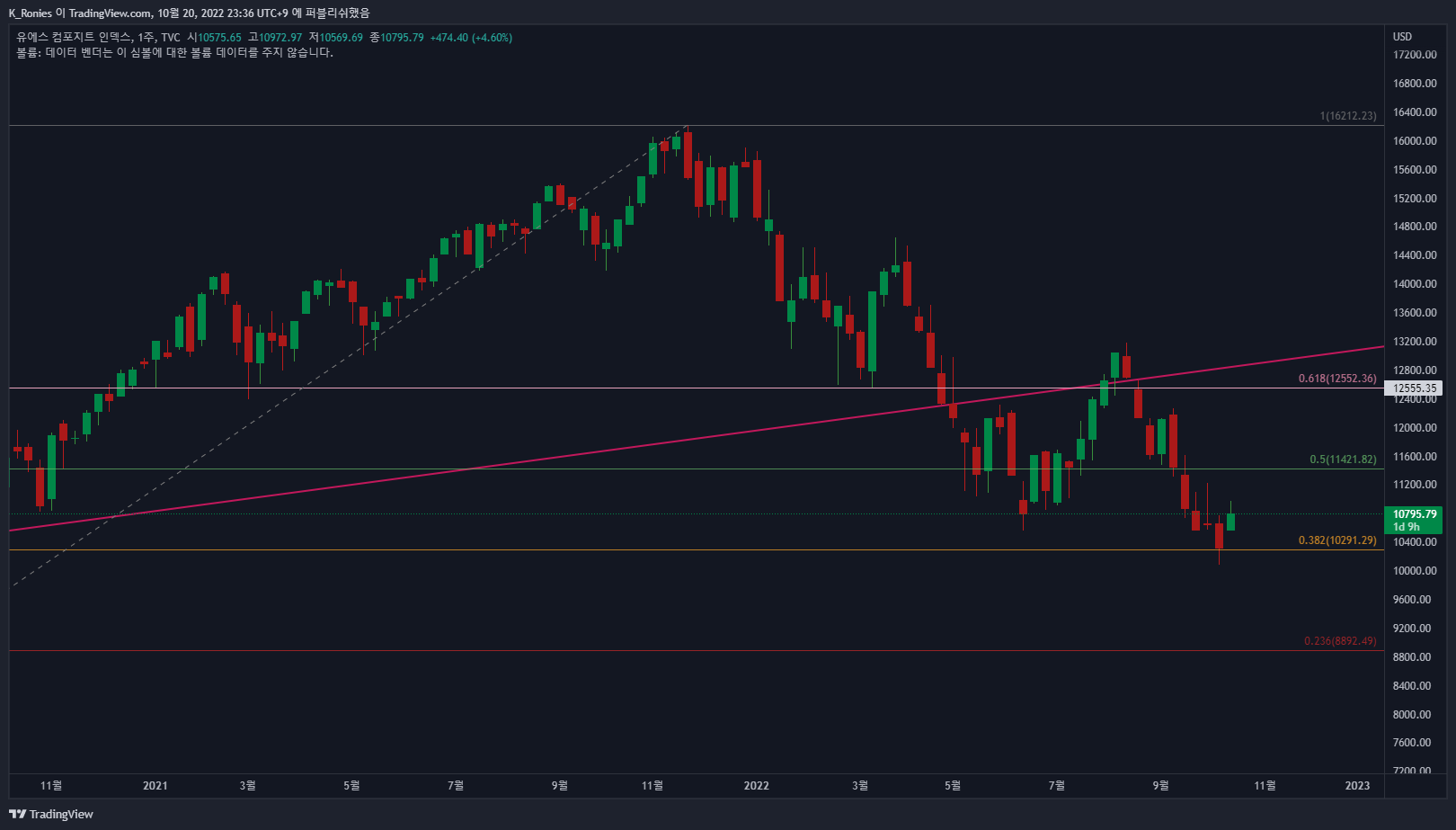Click the 볼륨 data vendor notice text

coord(174,52)
